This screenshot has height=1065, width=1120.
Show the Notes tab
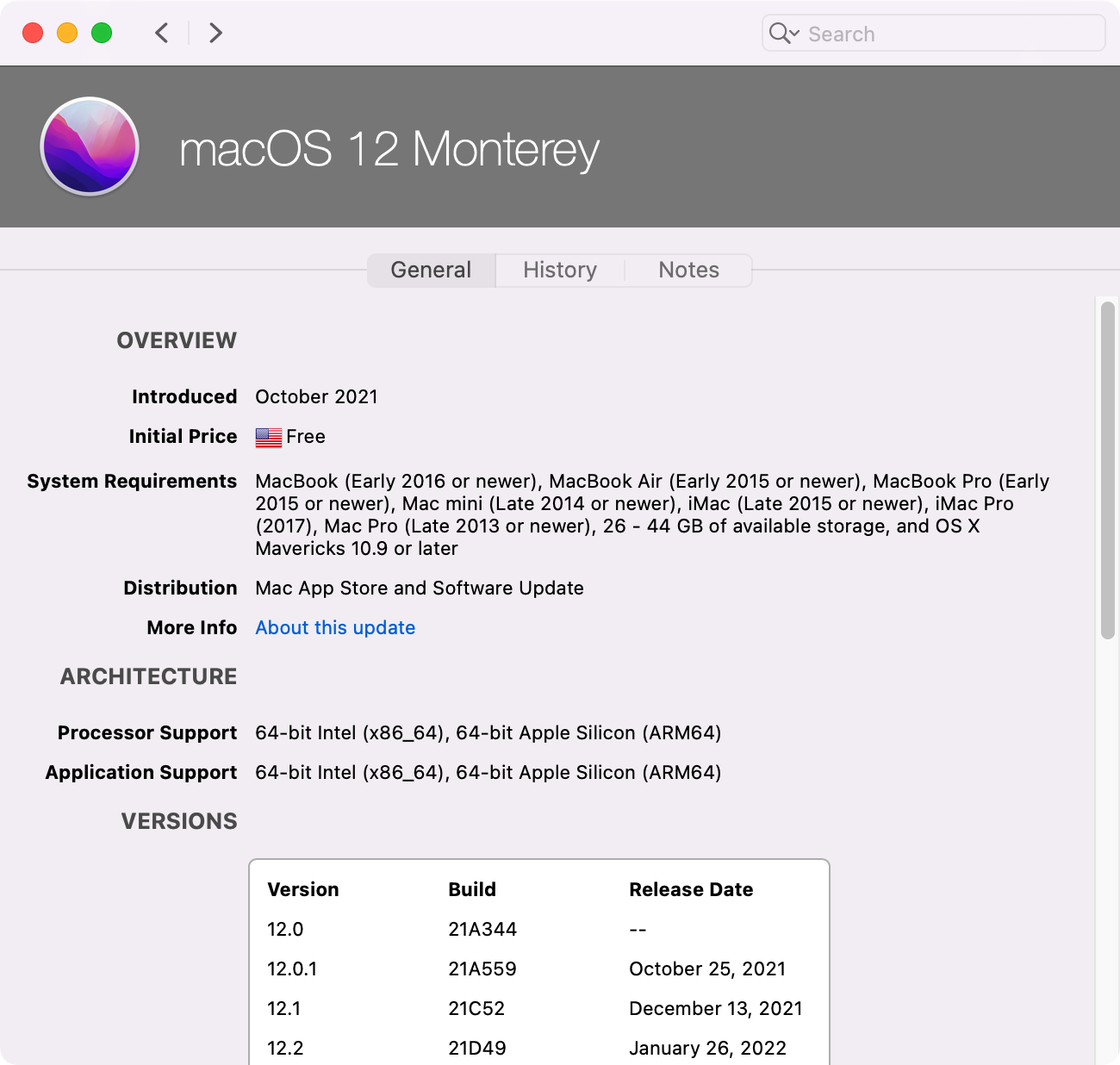688,270
